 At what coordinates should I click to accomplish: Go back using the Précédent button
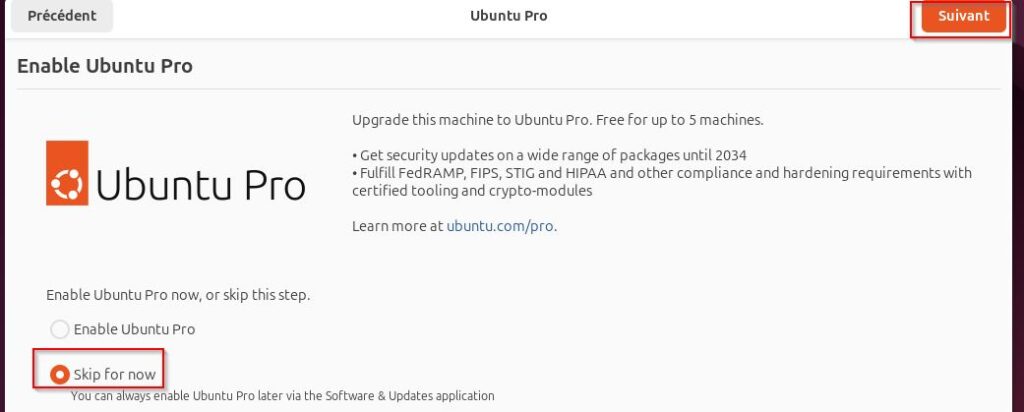click(62, 16)
